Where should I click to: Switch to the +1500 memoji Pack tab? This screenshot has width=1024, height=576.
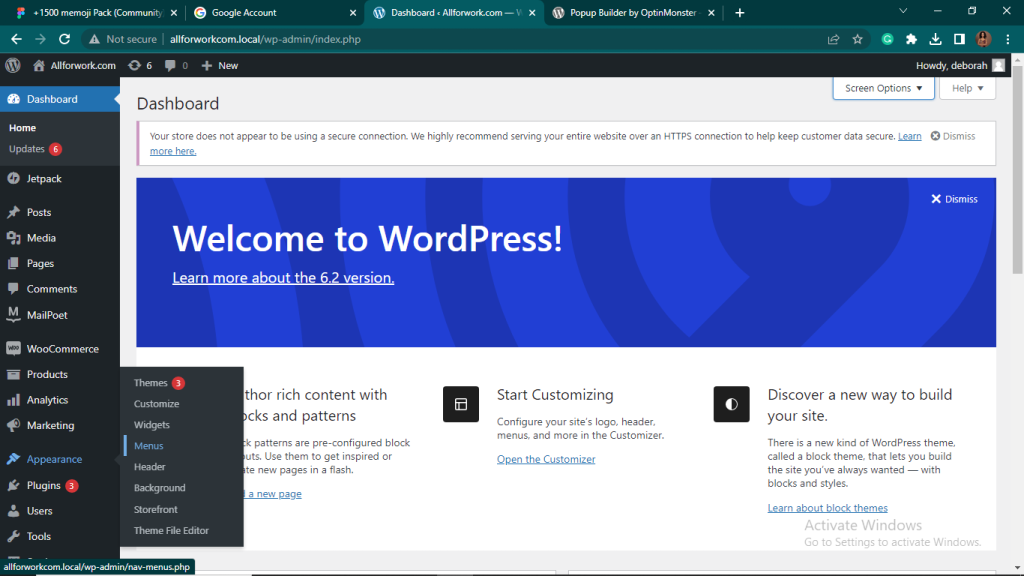coord(95,12)
